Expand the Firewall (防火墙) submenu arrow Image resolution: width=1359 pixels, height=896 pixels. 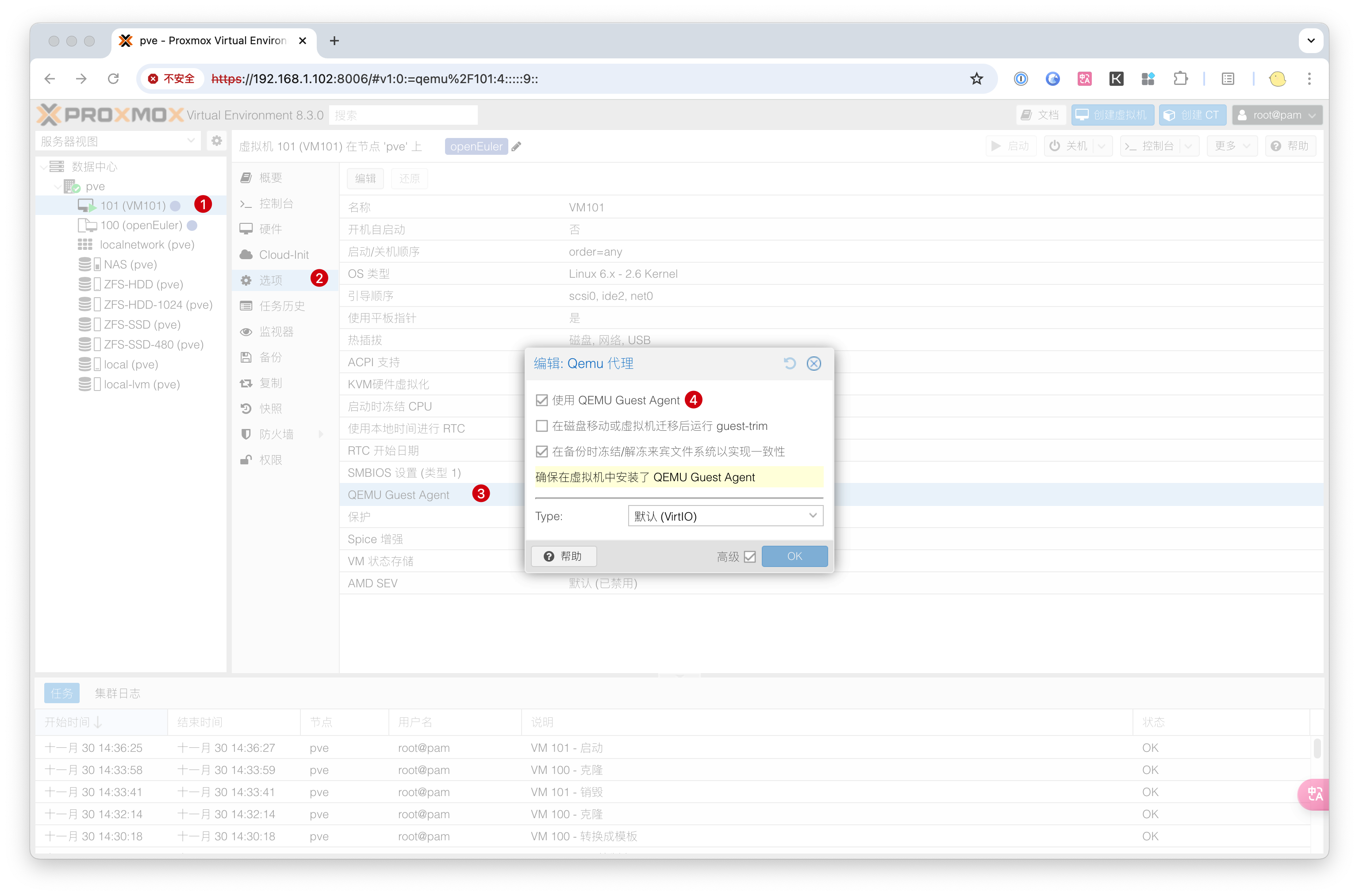click(x=321, y=434)
